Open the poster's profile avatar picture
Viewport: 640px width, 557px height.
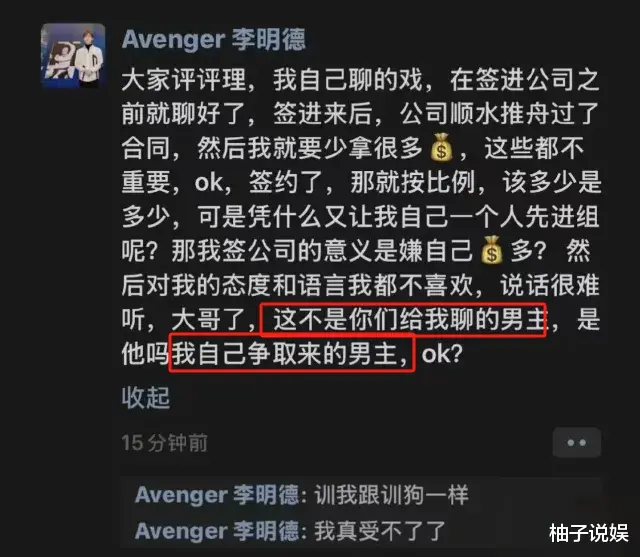click(x=73, y=55)
